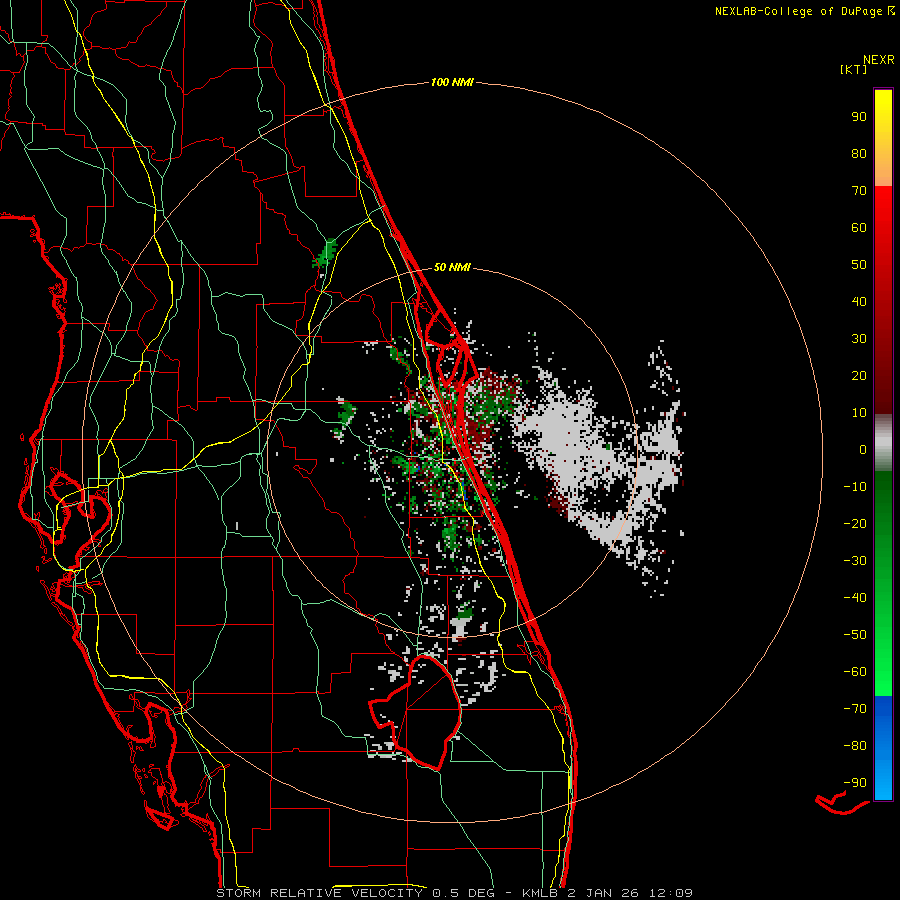This screenshot has height=900, width=900.
Task: Select the positive 70 scale value
Action: pyautogui.click(x=859, y=191)
